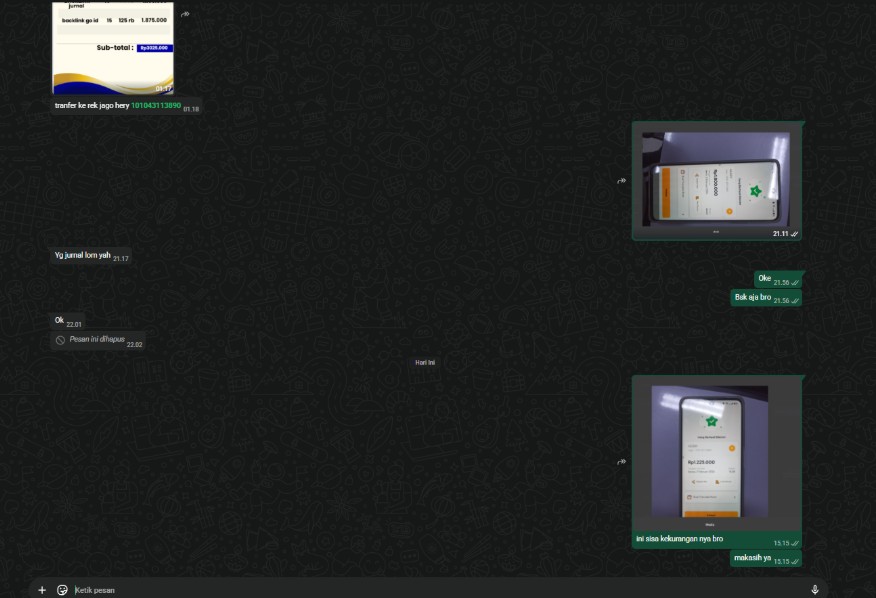Forward the invoice image with Sub-total
This screenshot has height=598, width=876.
click(185, 14)
